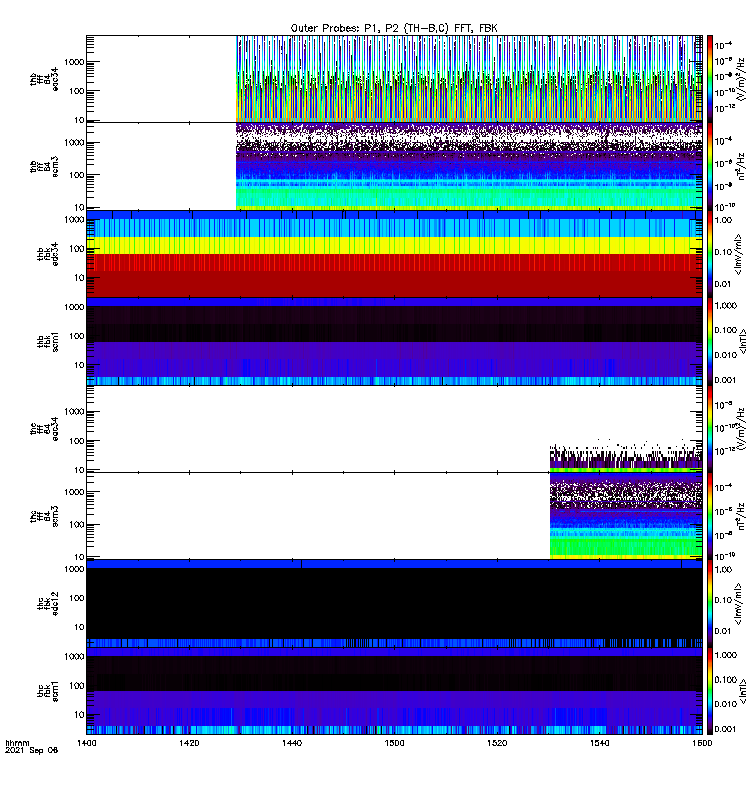Screen dimensions: 750x800
Task: Click the color bar beside thb fbk scm1 panel
Action: [709, 341]
